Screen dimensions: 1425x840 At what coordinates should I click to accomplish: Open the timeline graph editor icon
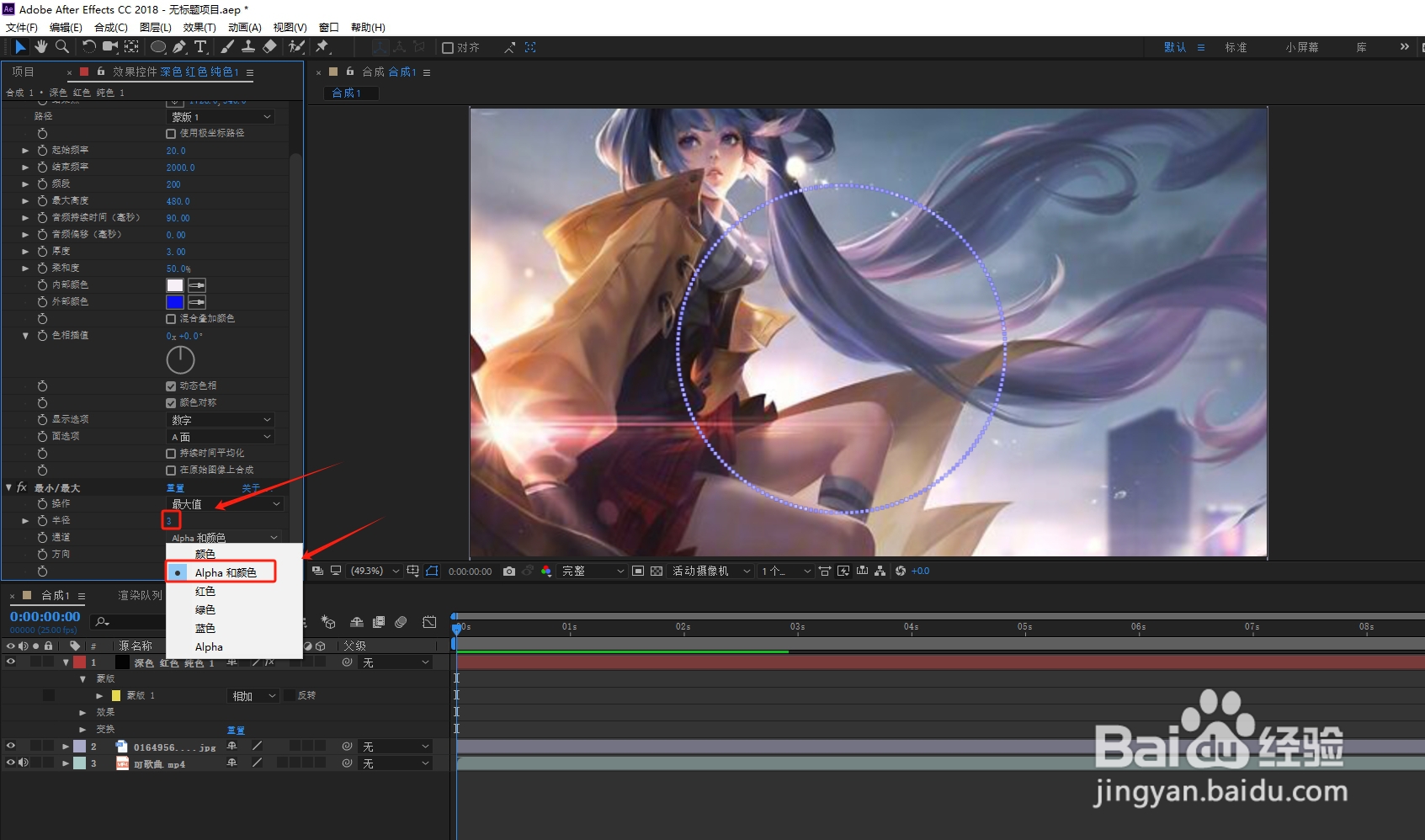click(x=429, y=622)
